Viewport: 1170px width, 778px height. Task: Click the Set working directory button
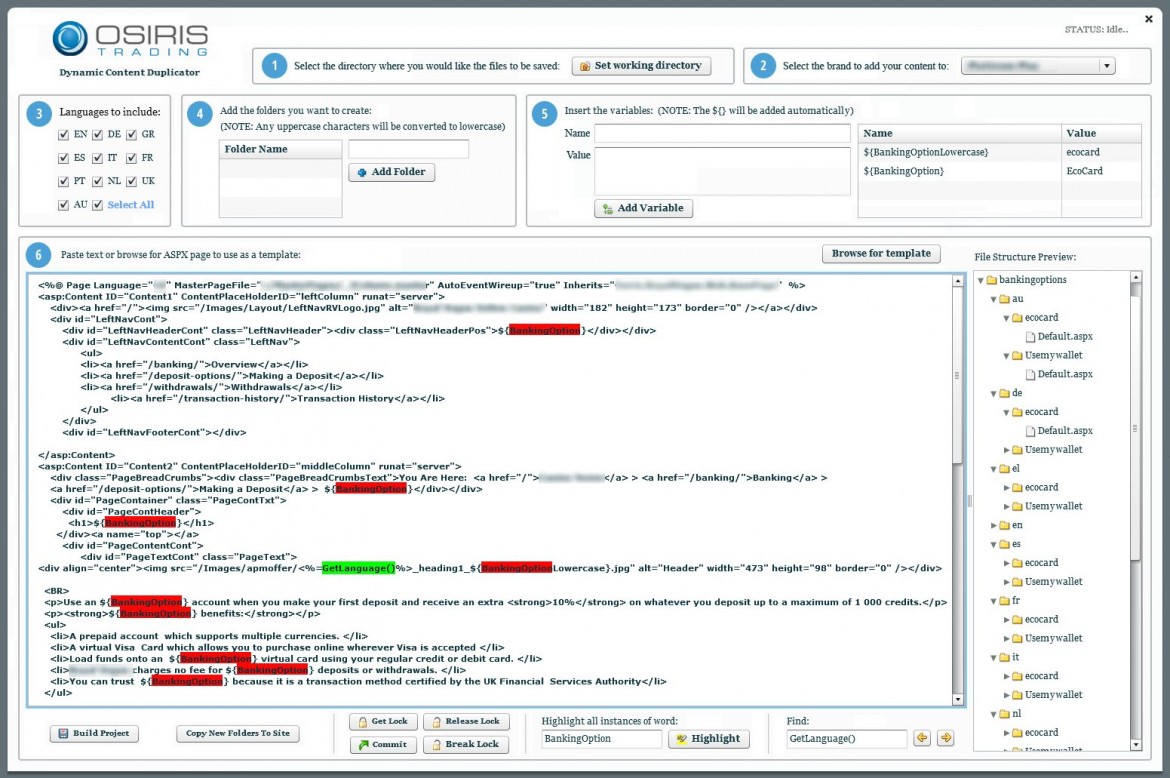641,66
